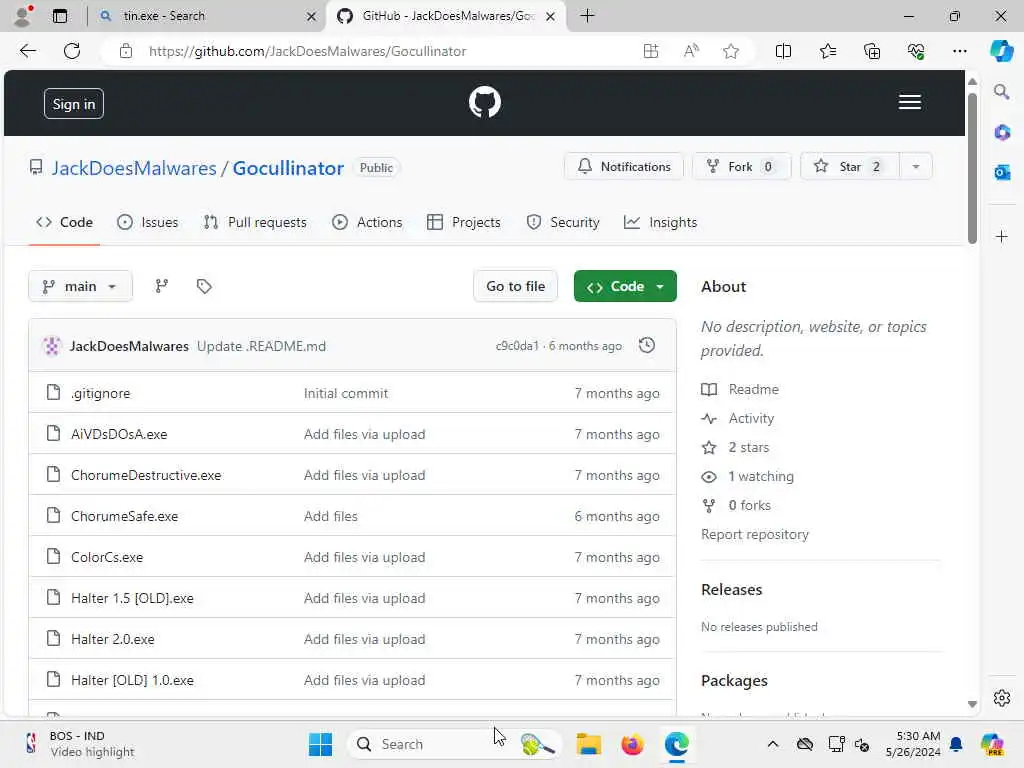1024x768 pixels.
Task: Close the tin.exe Search tab
Action: pos(312,16)
